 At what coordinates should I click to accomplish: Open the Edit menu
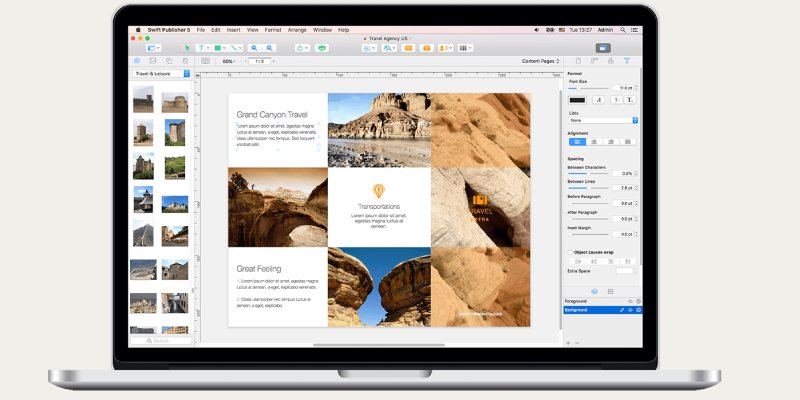tap(216, 30)
